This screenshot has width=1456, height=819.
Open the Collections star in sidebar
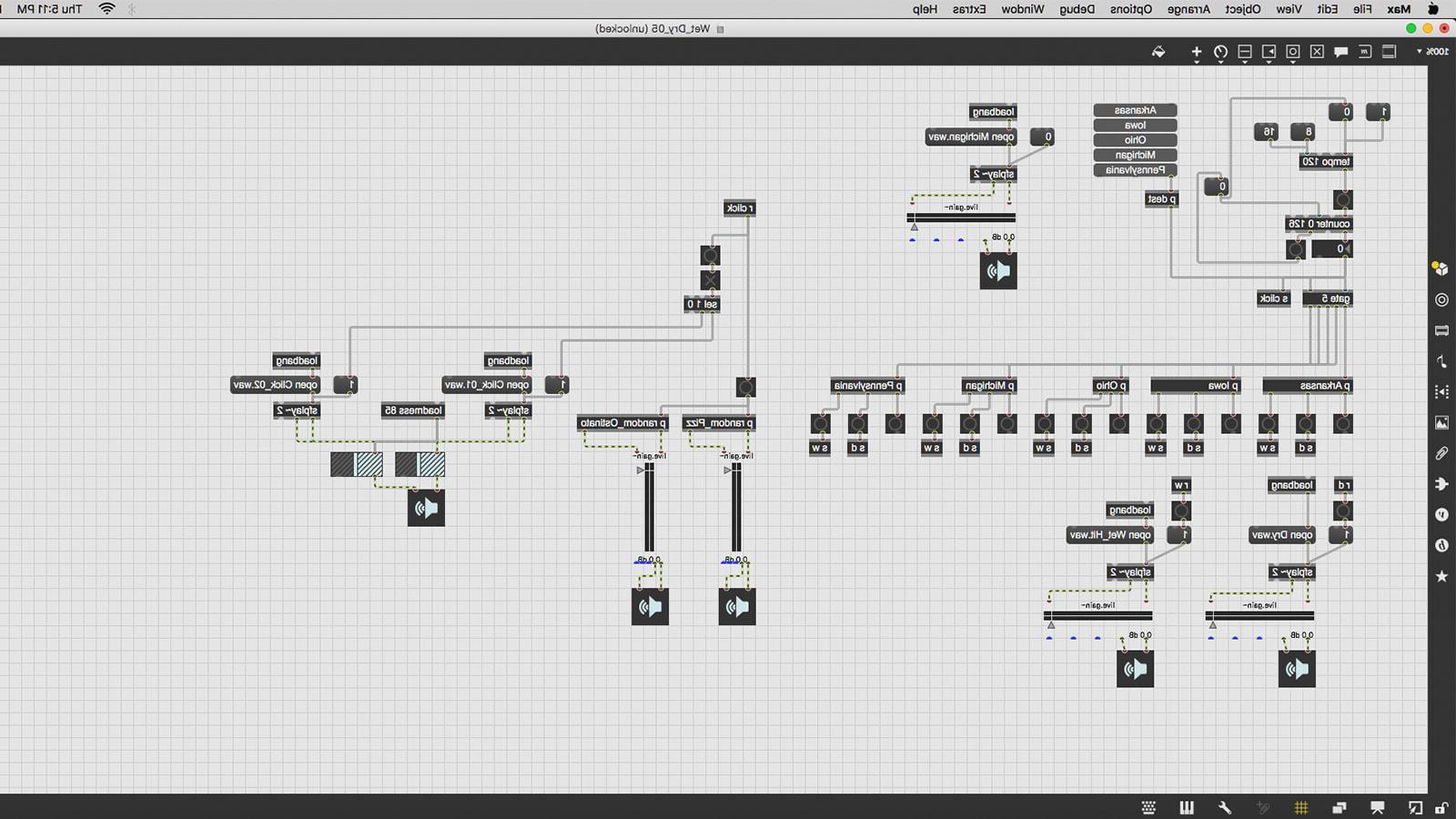pyautogui.click(x=1441, y=576)
